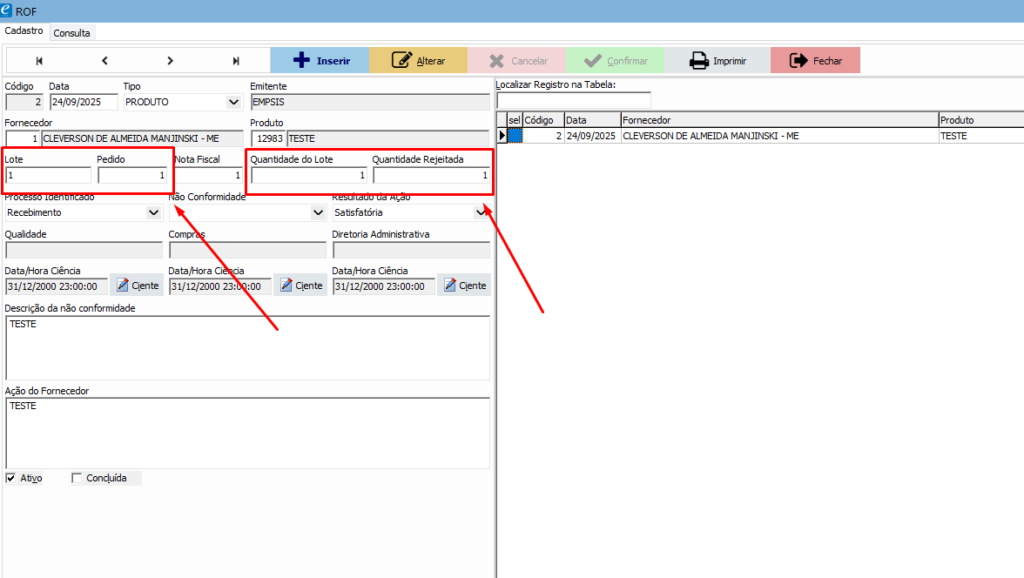Select the Cadastro tab
Screen dimensions: 1024x578
click(x=24, y=32)
